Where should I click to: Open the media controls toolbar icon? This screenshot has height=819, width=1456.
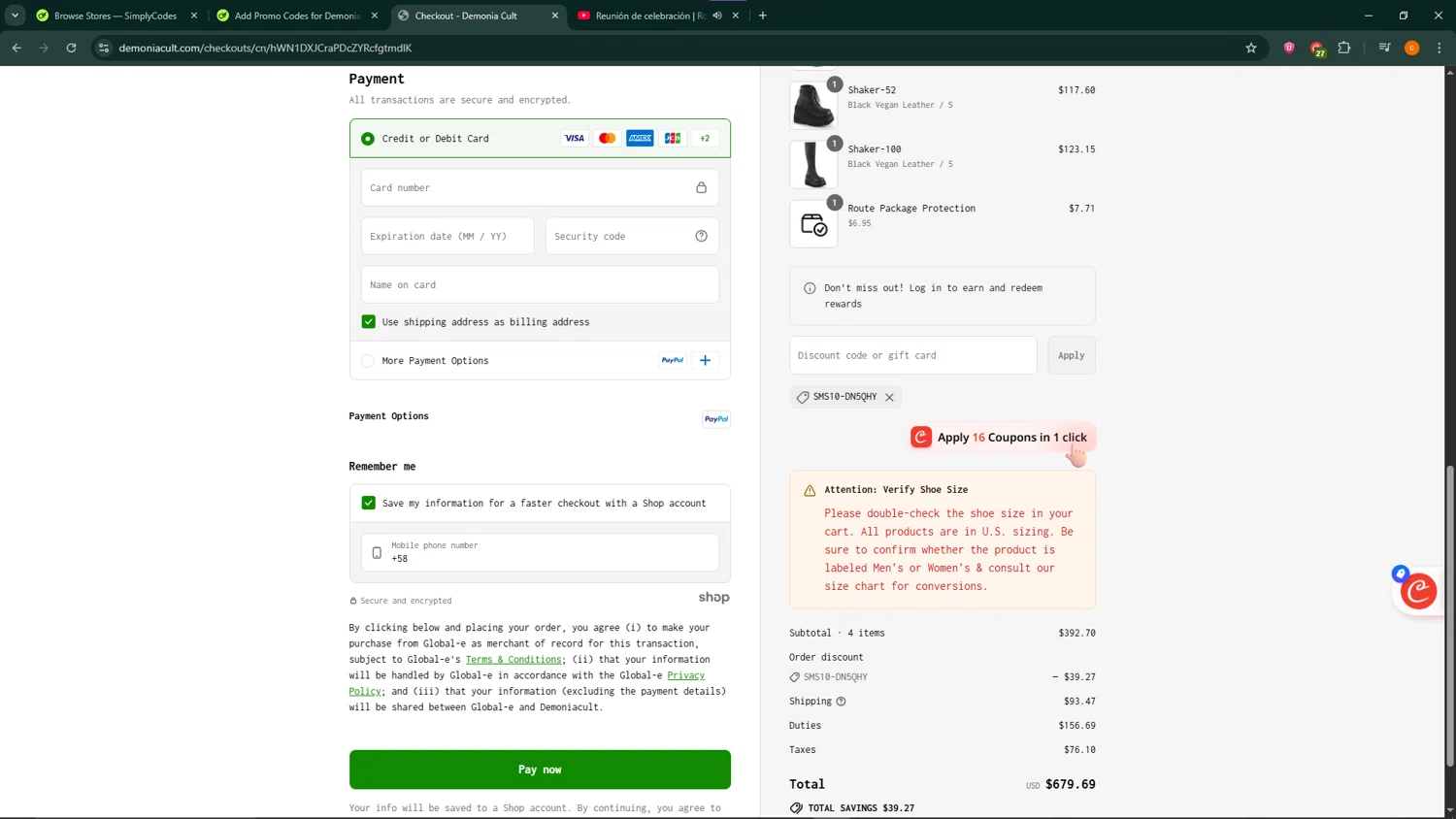[1384, 48]
